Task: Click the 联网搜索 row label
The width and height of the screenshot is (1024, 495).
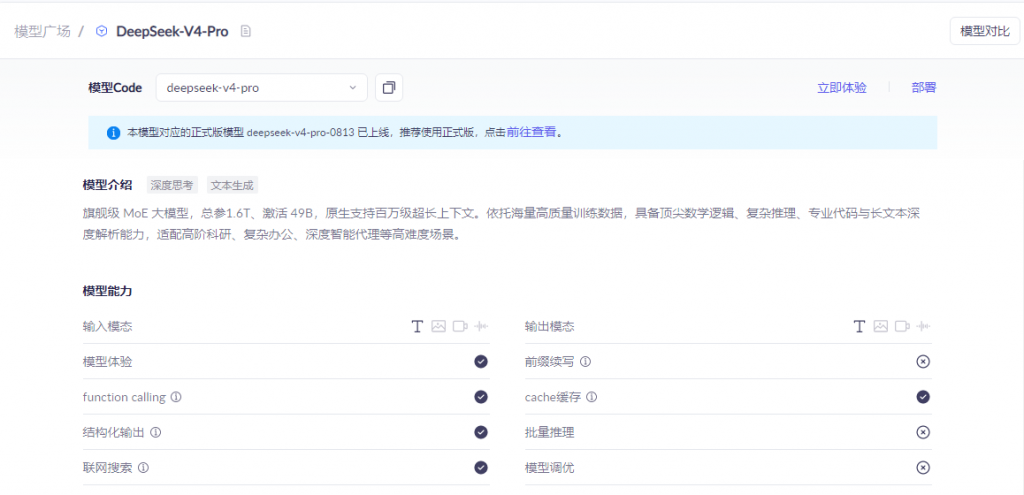Action: pos(108,468)
